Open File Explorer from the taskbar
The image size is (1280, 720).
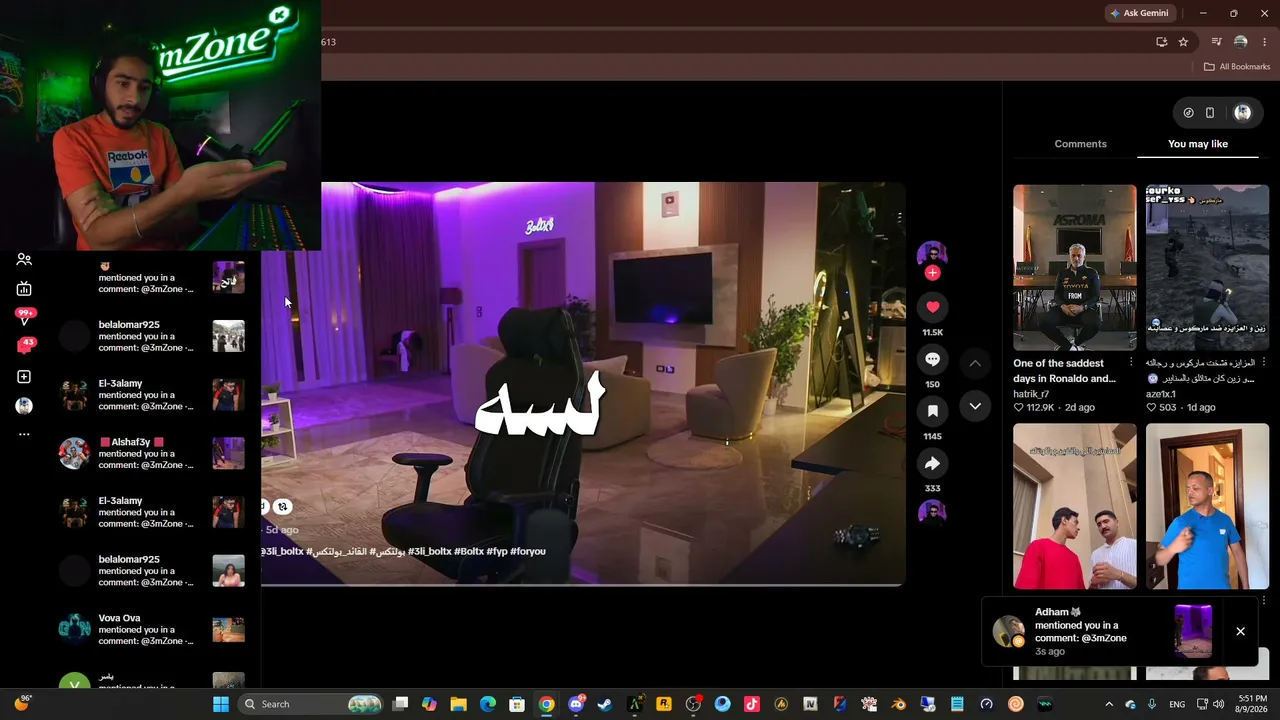[458, 704]
